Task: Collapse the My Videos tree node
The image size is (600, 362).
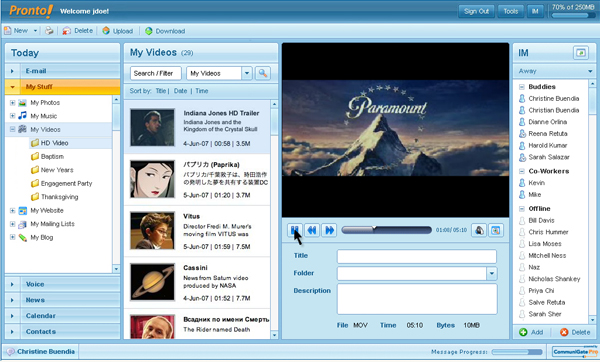Action: click(x=12, y=129)
